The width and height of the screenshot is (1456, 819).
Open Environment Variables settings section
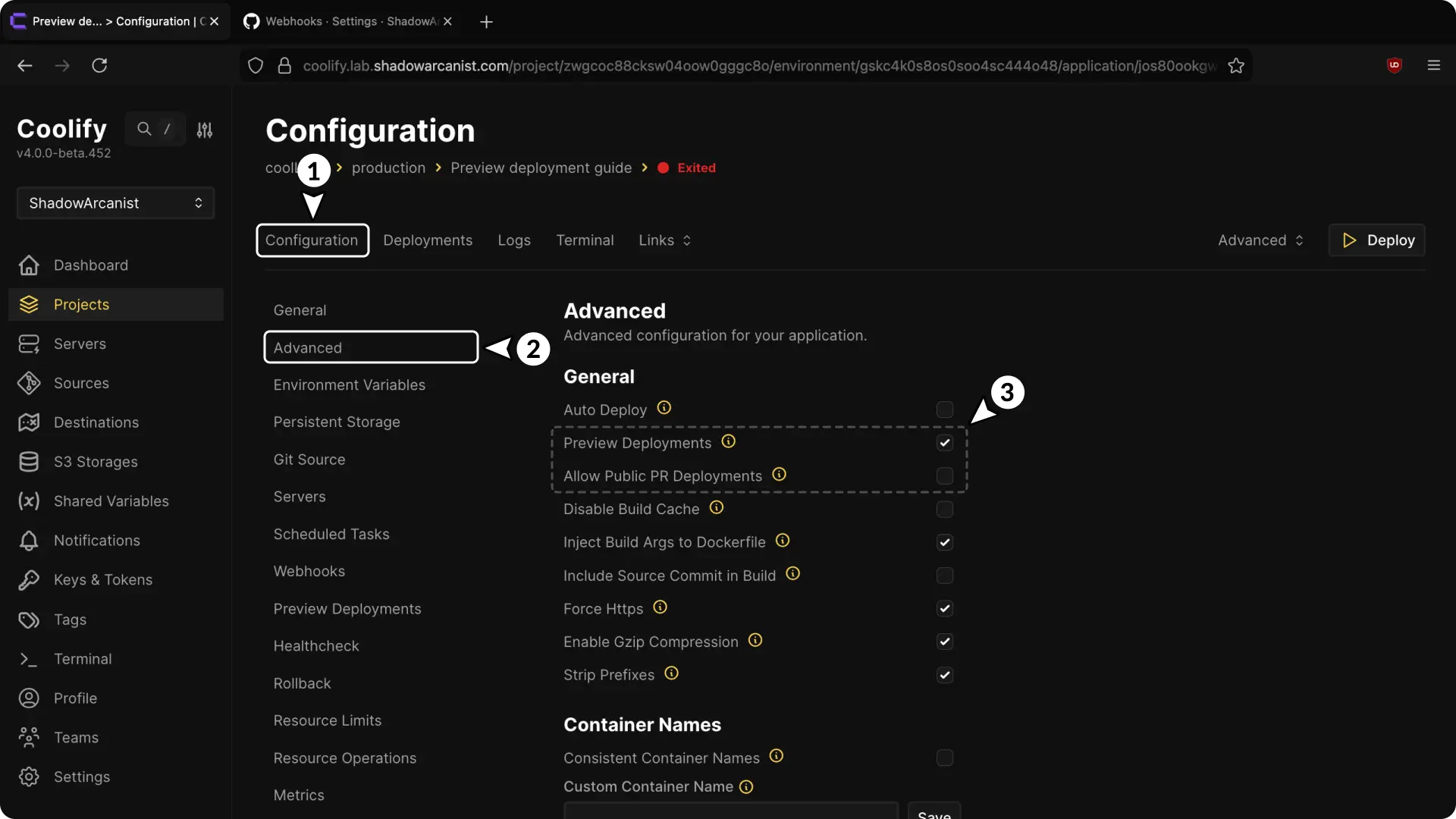(x=350, y=385)
